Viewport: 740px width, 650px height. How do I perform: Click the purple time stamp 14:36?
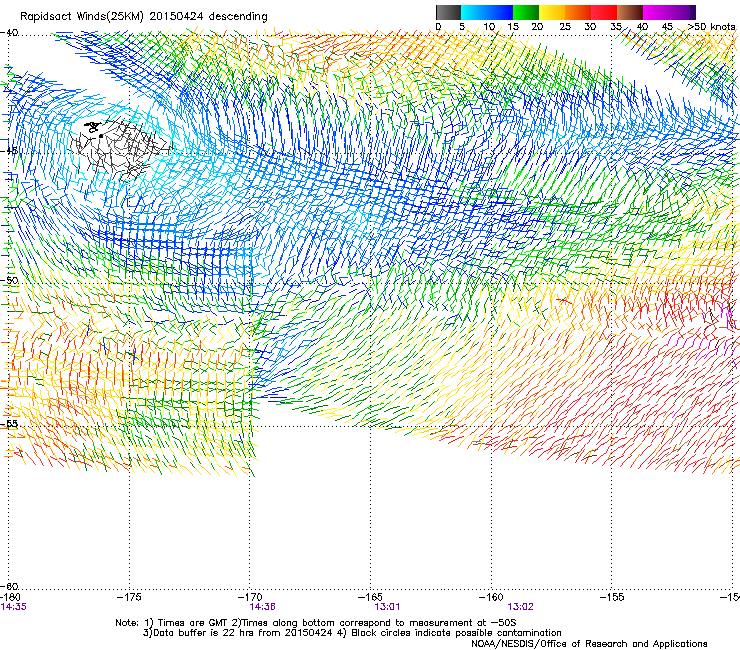(262, 607)
